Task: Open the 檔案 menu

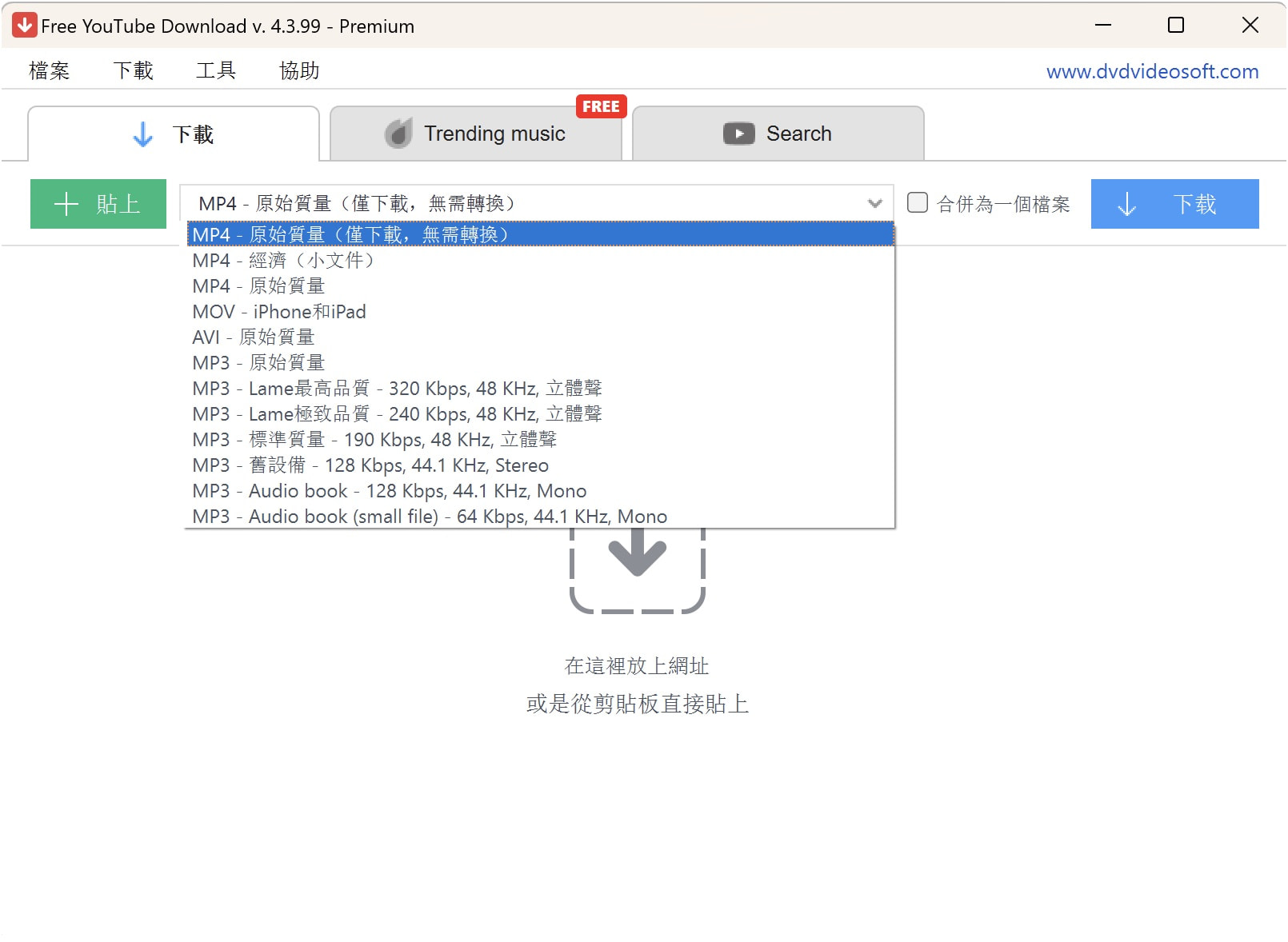Action: pyautogui.click(x=50, y=70)
